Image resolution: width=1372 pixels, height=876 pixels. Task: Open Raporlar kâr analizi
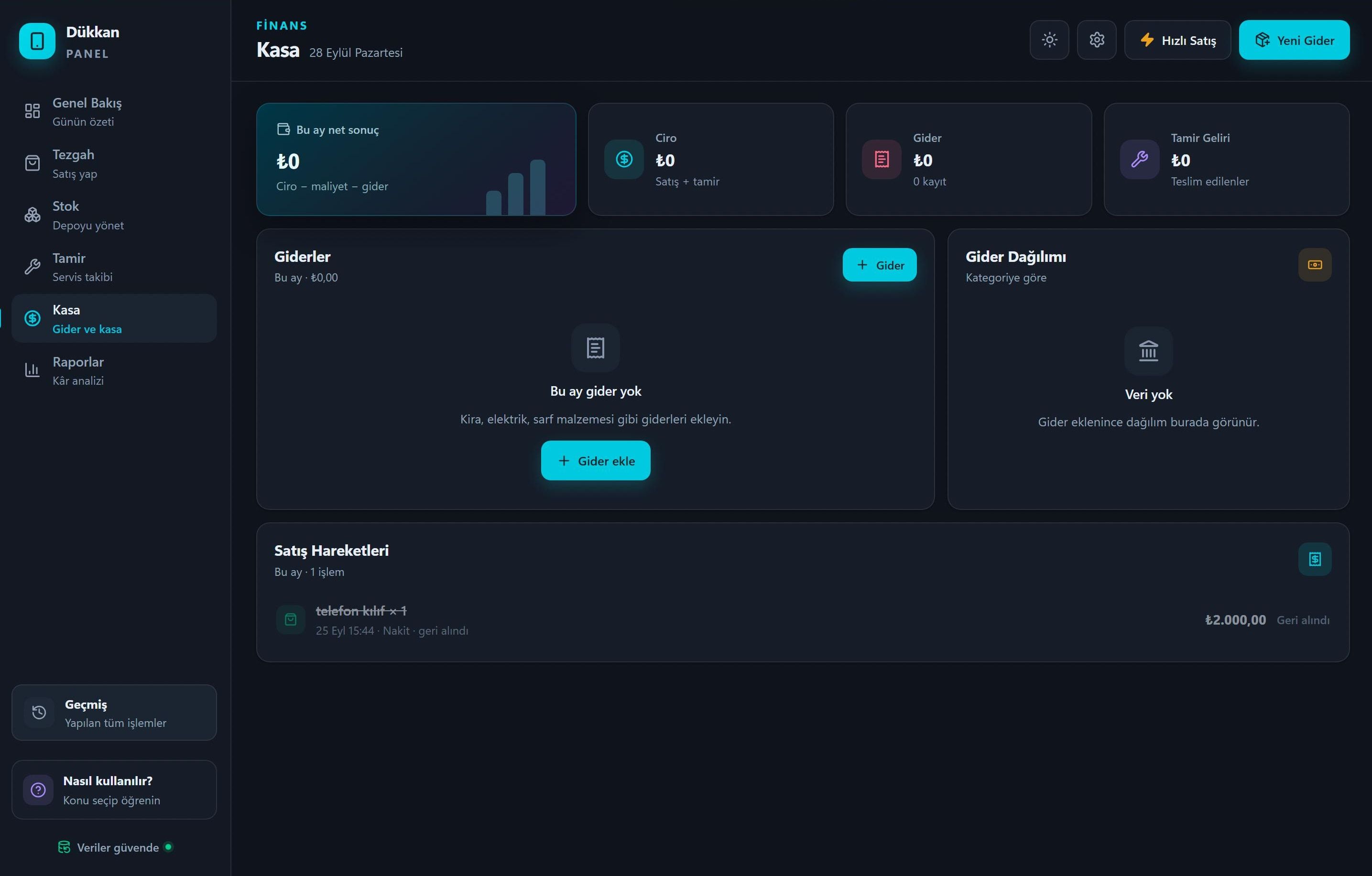point(114,371)
